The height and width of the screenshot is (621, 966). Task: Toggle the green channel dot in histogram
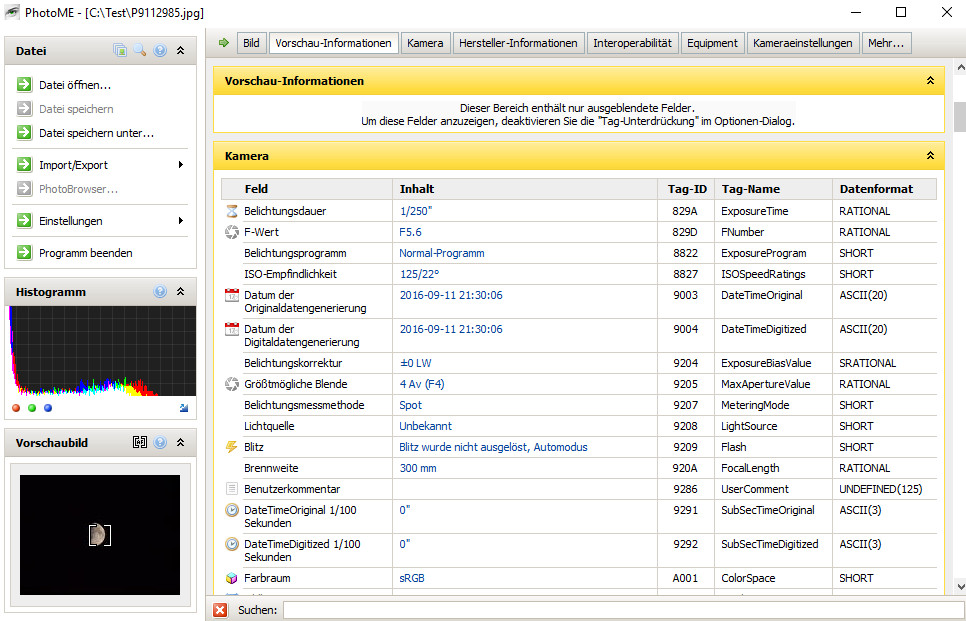[x=32, y=408]
